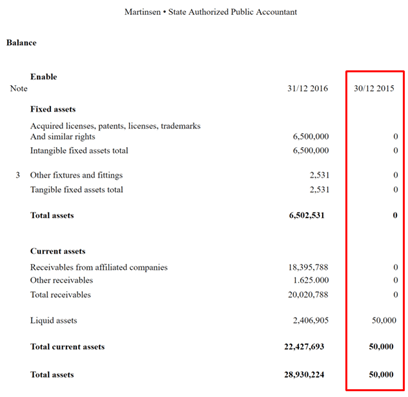This screenshot has height=397, width=408.
Task: Click "Other fixtures and fittings" label
Action: coord(76,175)
